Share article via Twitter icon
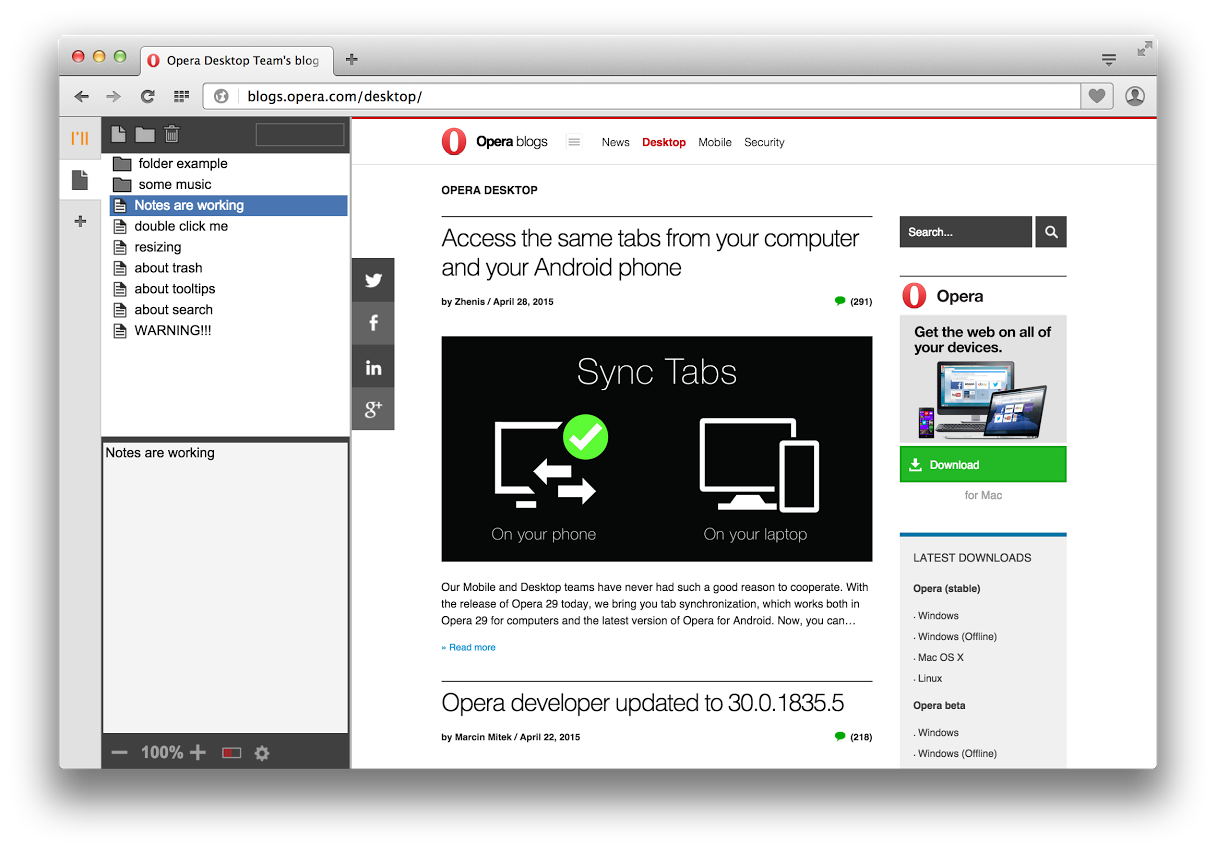The width and height of the screenshot is (1216, 851). tap(373, 280)
